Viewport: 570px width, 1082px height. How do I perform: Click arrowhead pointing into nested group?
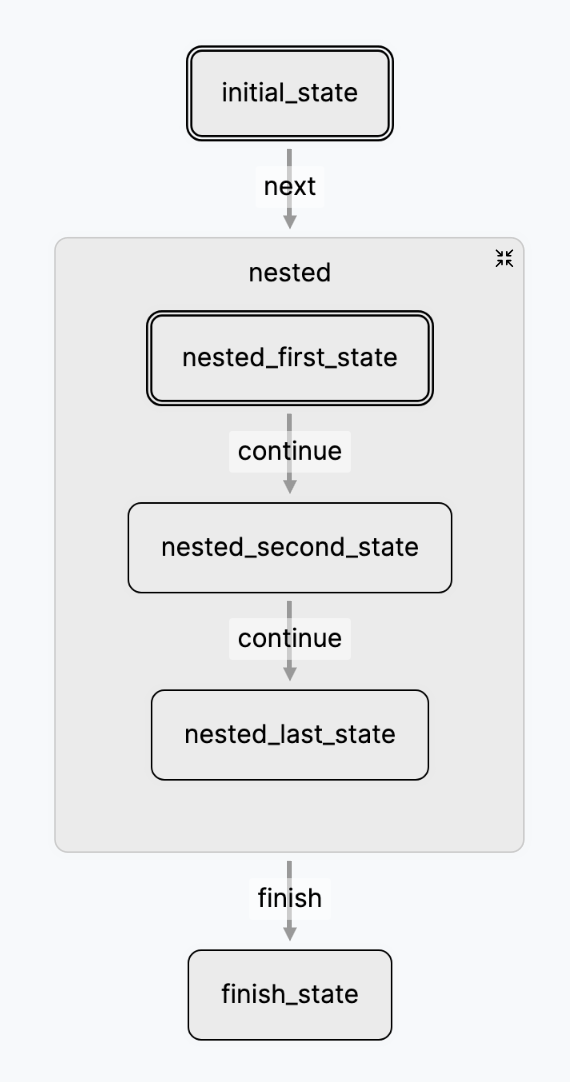point(290,222)
